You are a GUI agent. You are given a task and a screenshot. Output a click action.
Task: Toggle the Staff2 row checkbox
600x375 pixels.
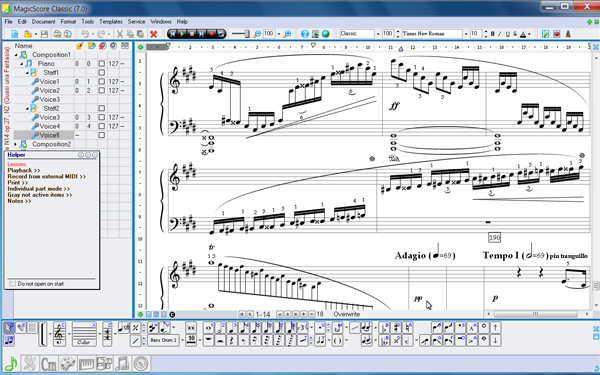coord(101,108)
